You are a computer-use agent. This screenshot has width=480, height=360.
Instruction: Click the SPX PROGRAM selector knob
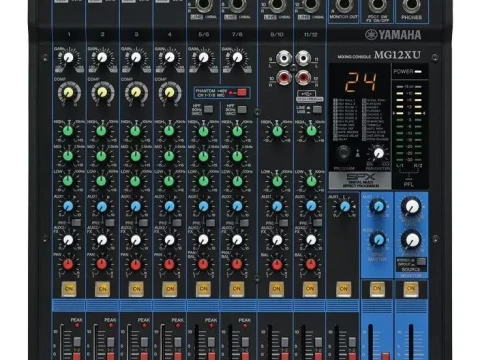(343, 153)
